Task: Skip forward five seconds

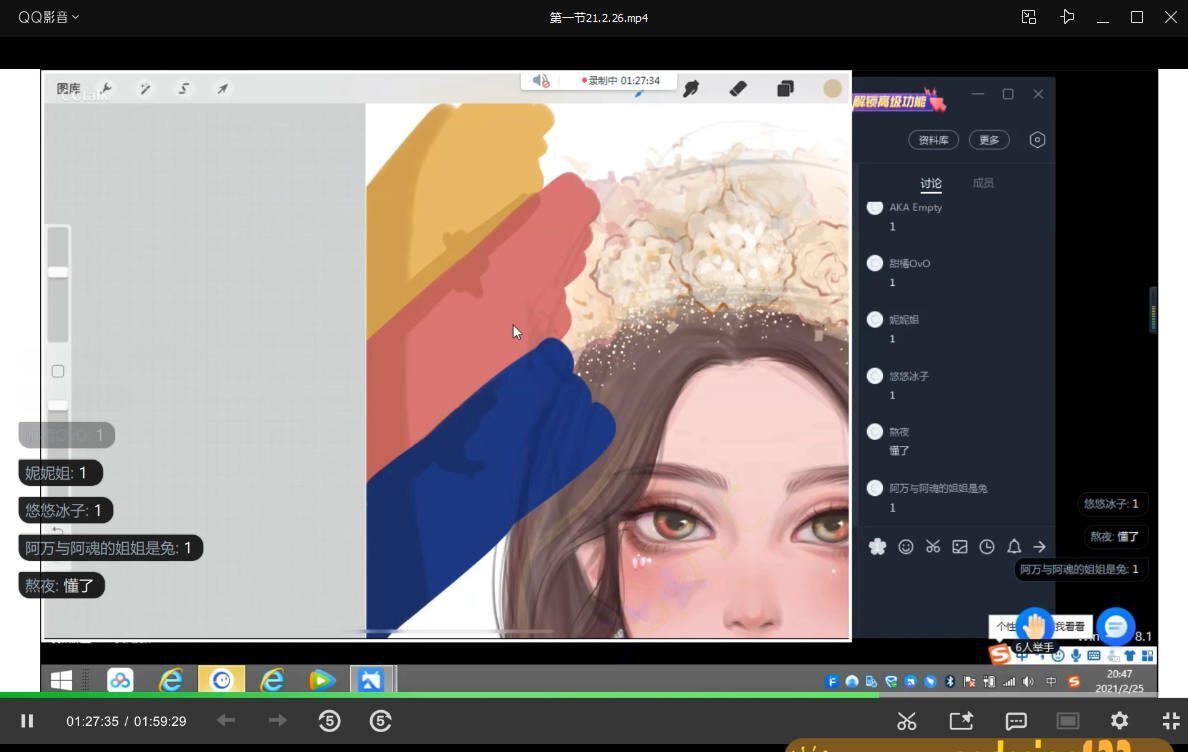Action: click(x=380, y=721)
